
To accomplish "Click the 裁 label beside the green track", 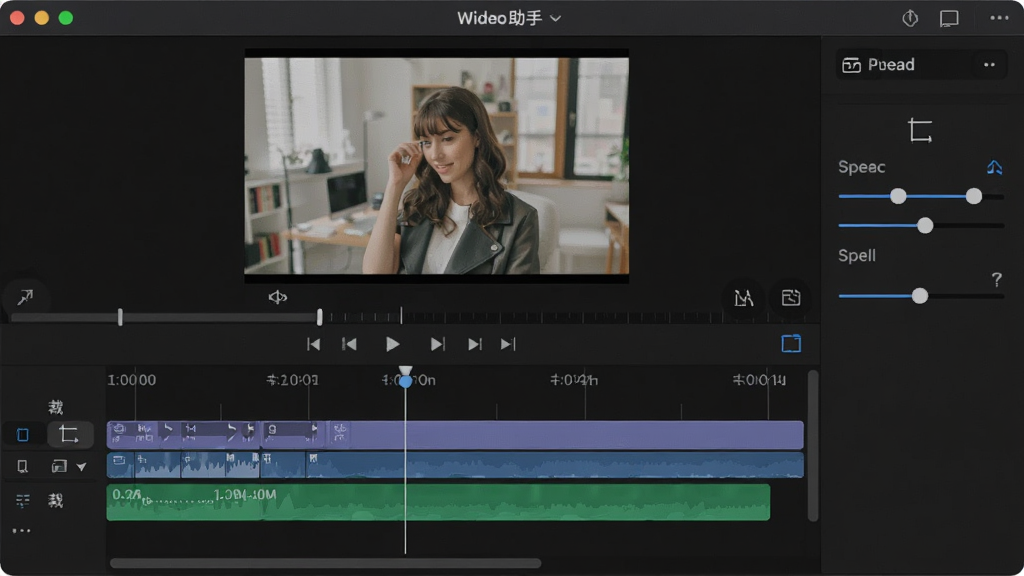I will 56,501.
